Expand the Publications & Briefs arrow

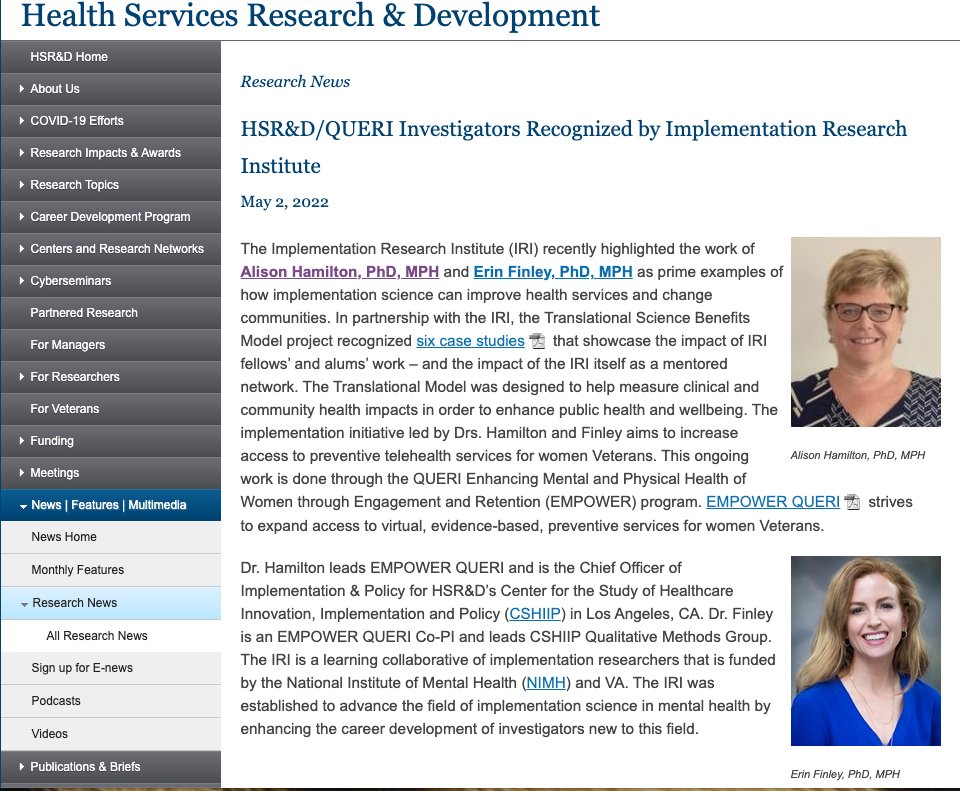(22, 767)
